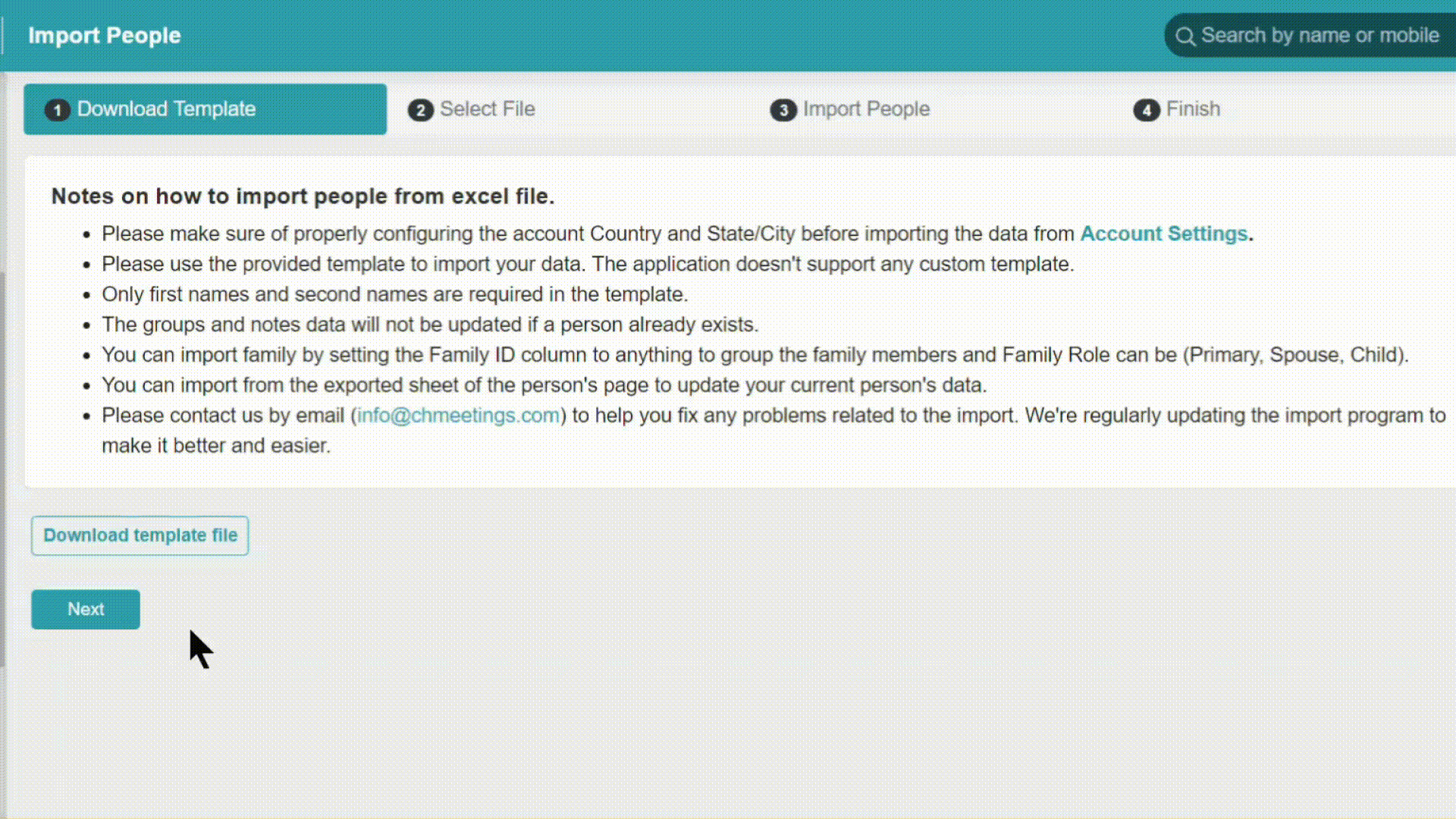
Task: Open the Account Settings link
Action: point(1163,234)
